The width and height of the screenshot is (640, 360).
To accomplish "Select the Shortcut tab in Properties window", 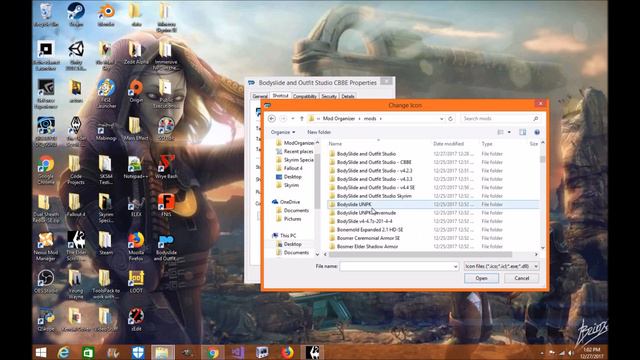I will click(x=280, y=96).
